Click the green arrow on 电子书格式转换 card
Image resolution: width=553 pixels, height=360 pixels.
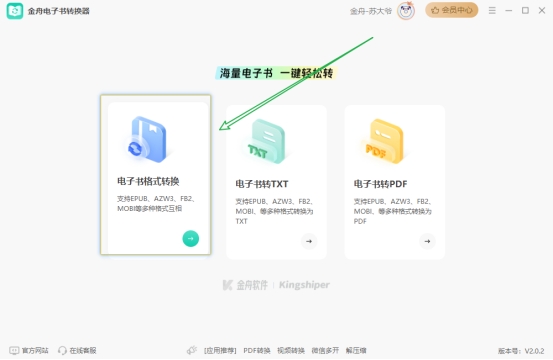pos(191,239)
